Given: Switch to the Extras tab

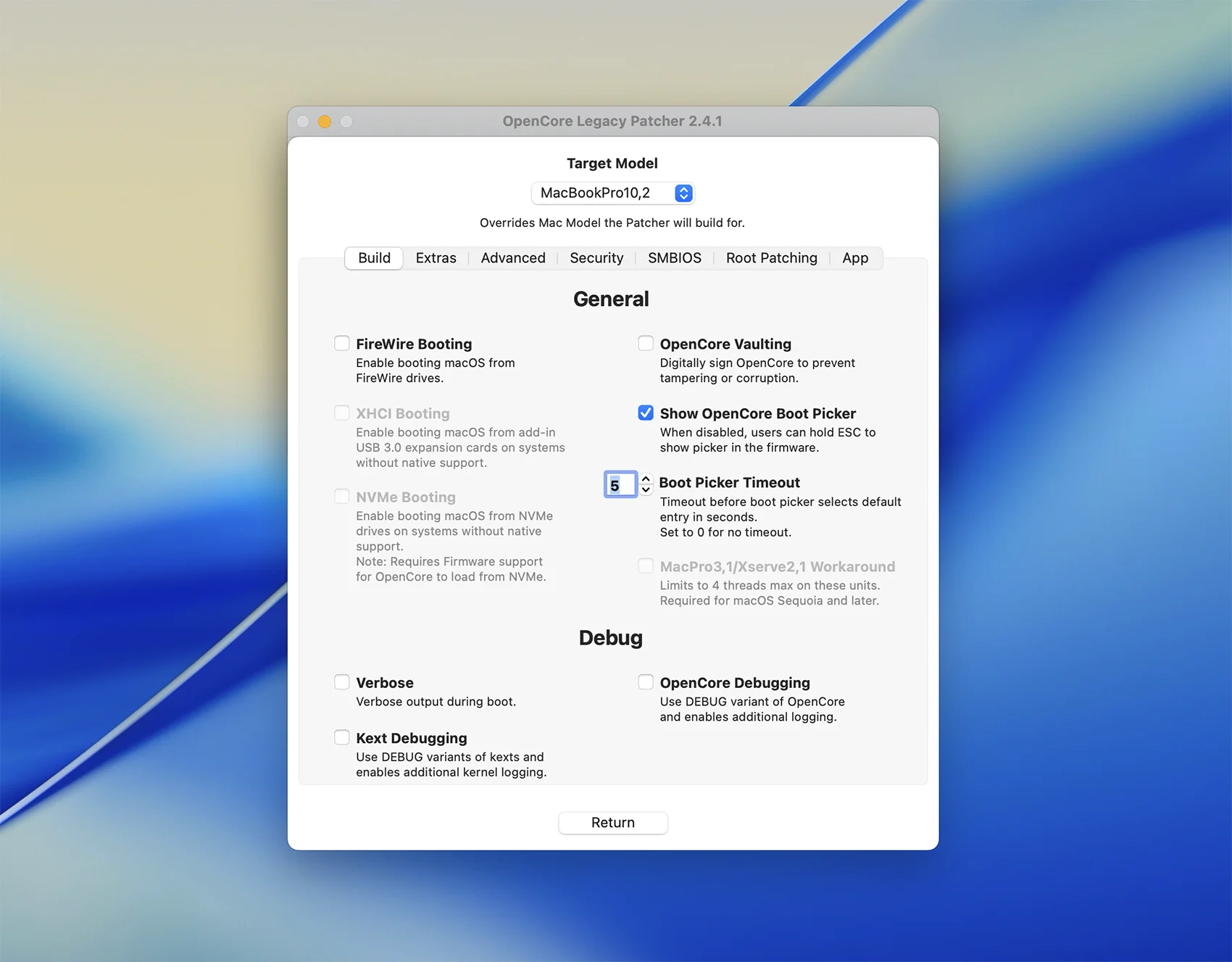Looking at the screenshot, I should (x=436, y=258).
